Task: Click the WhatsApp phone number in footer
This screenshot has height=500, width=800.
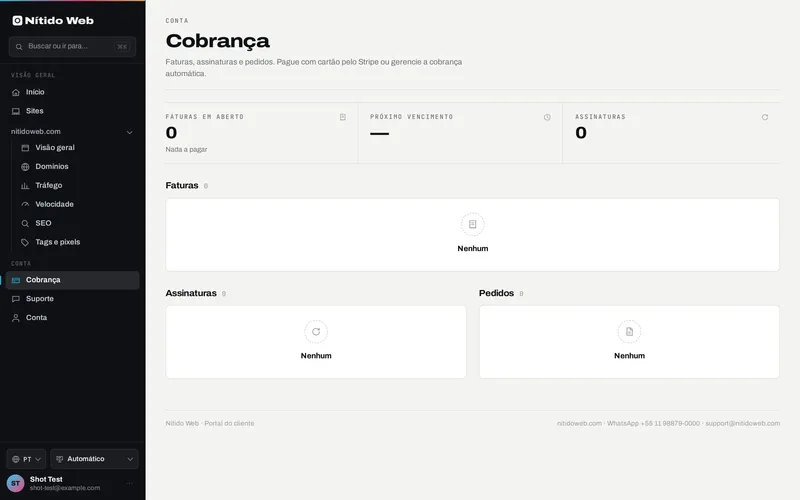Action: pyautogui.click(x=670, y=423)
